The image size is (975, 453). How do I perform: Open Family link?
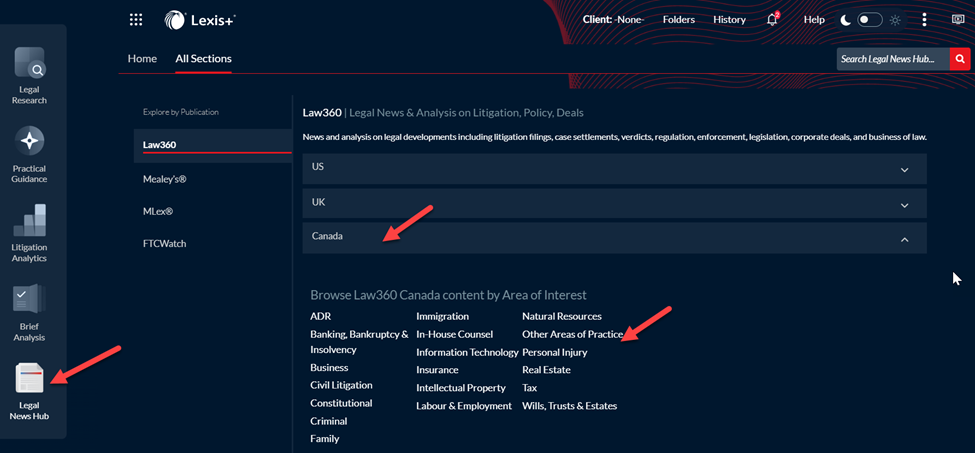325,439
